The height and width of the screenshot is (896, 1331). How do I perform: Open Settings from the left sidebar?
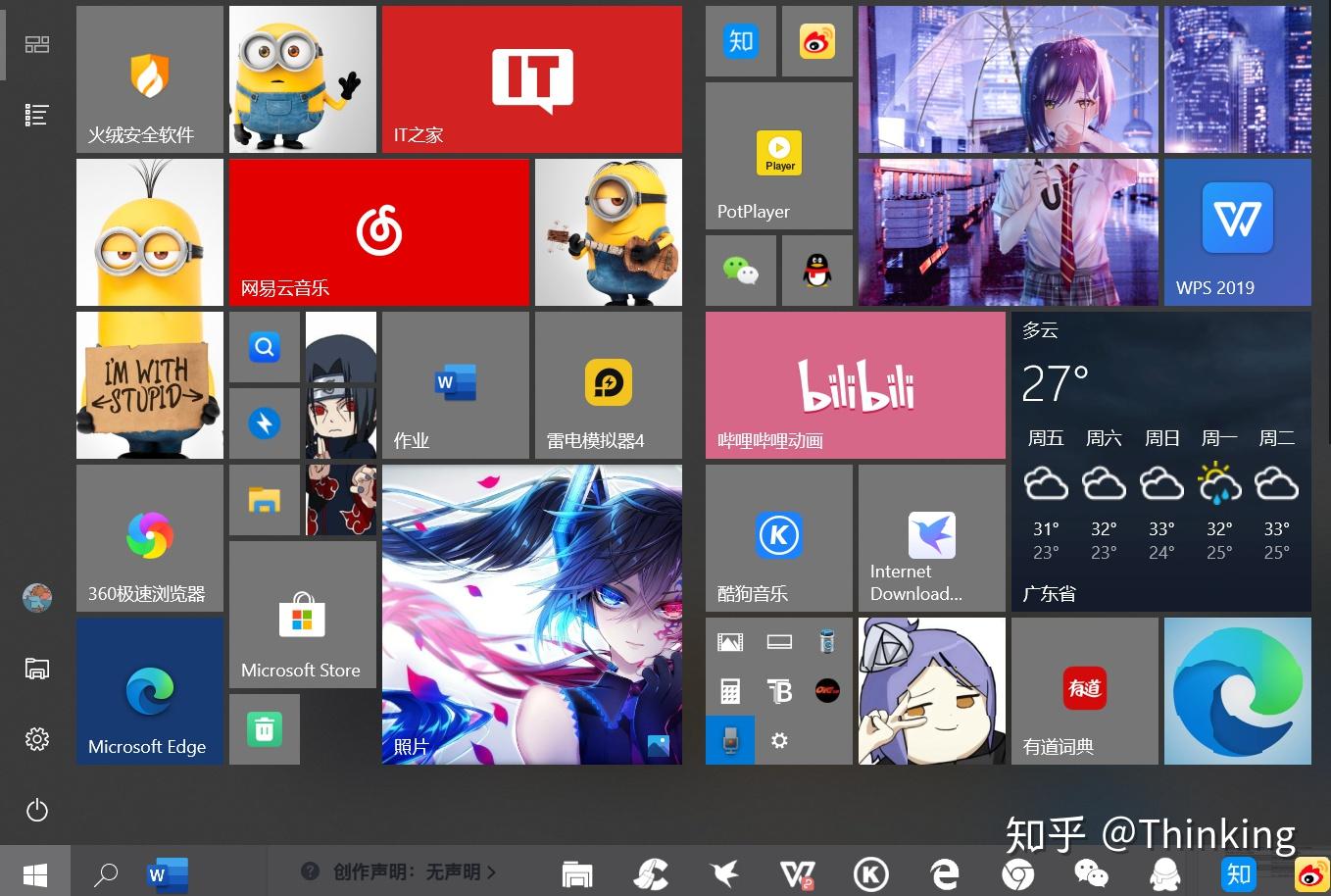pos(36,739)
